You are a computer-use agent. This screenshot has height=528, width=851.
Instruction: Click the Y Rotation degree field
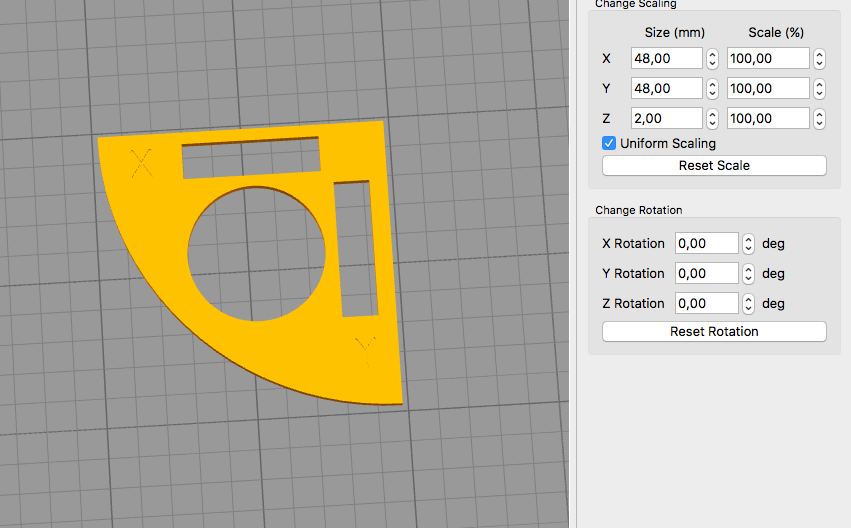pyautogui.click(x=706, y=273)
